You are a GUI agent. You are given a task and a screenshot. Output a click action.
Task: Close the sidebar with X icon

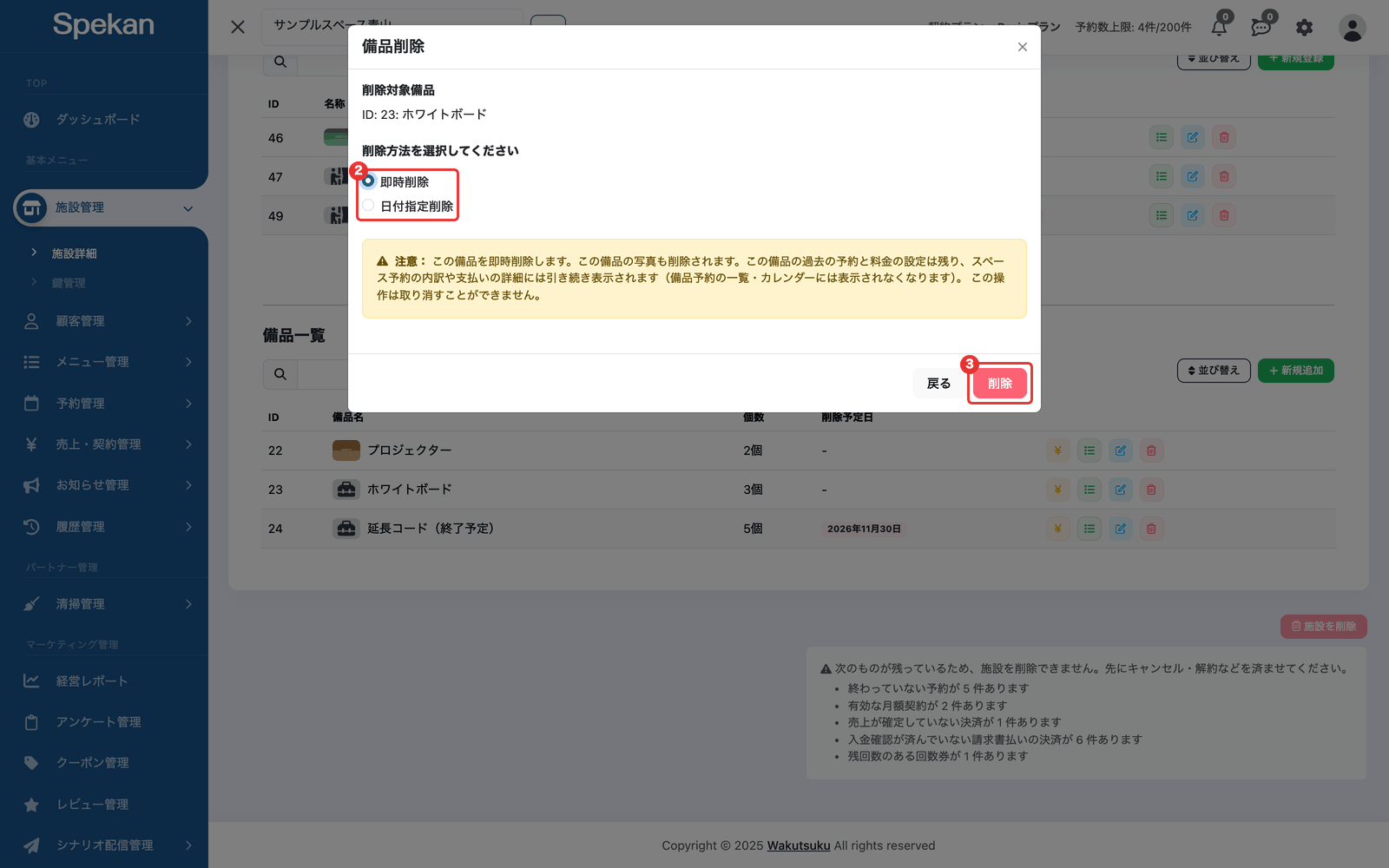[x=238, y=27]
